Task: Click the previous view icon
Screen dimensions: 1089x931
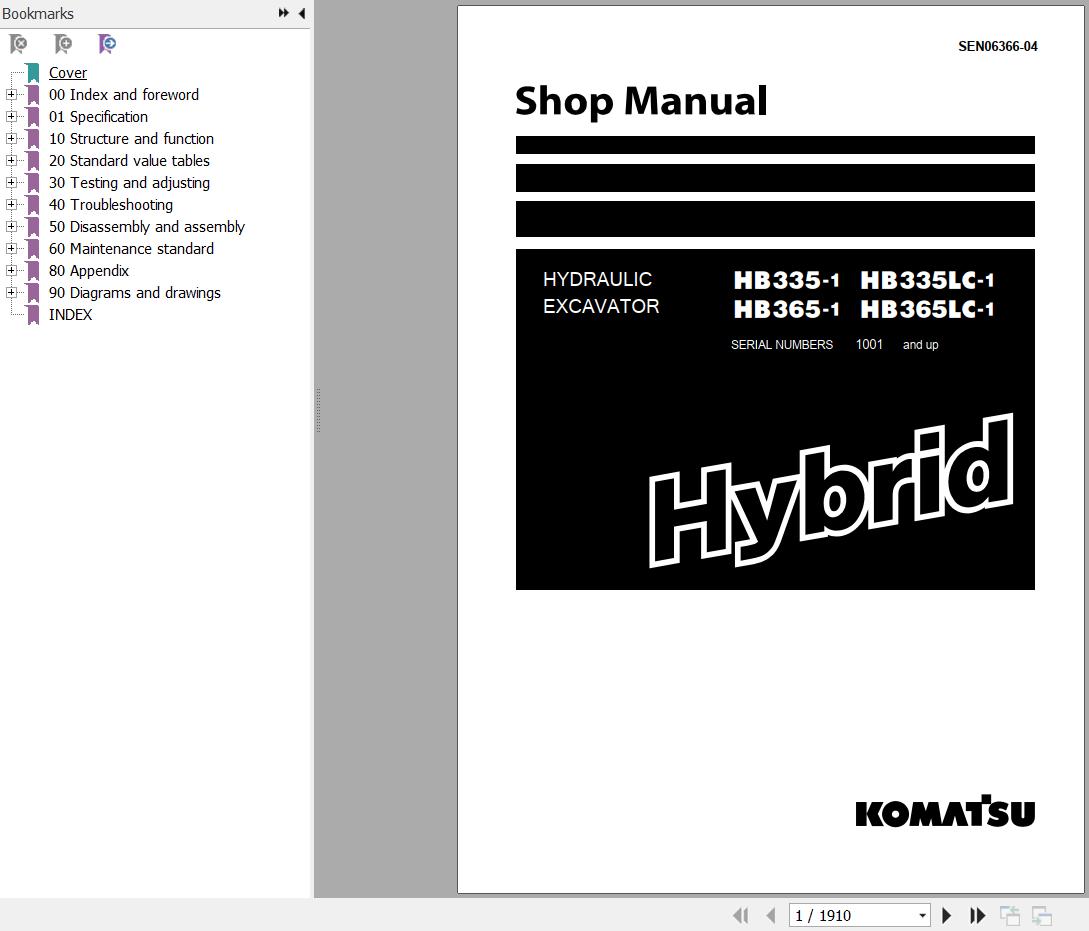Action: (1010, 915)
